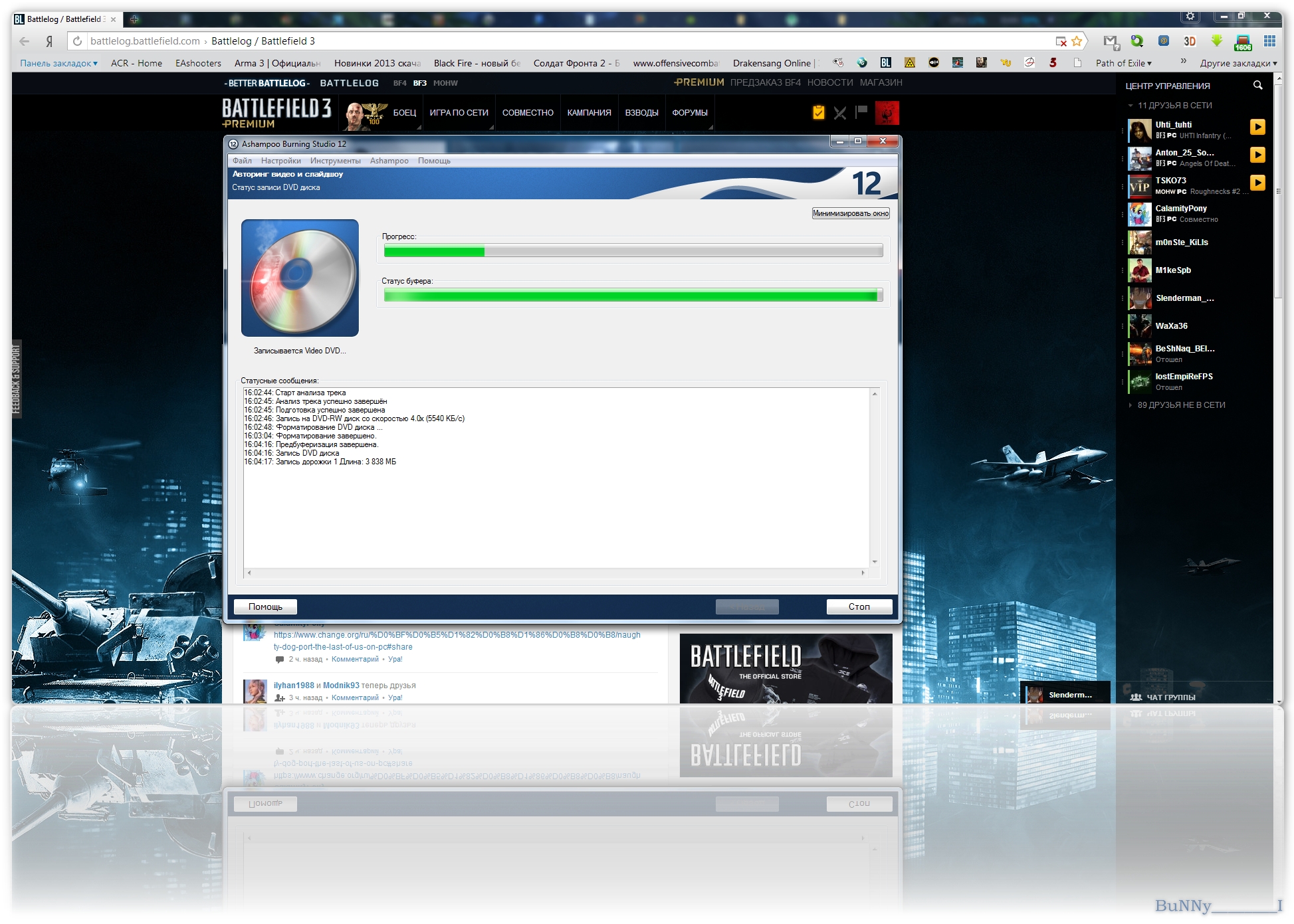Bookmark page with the star icon
This screenshot has width=1294, height=924.
click(x=1077, y=41)
